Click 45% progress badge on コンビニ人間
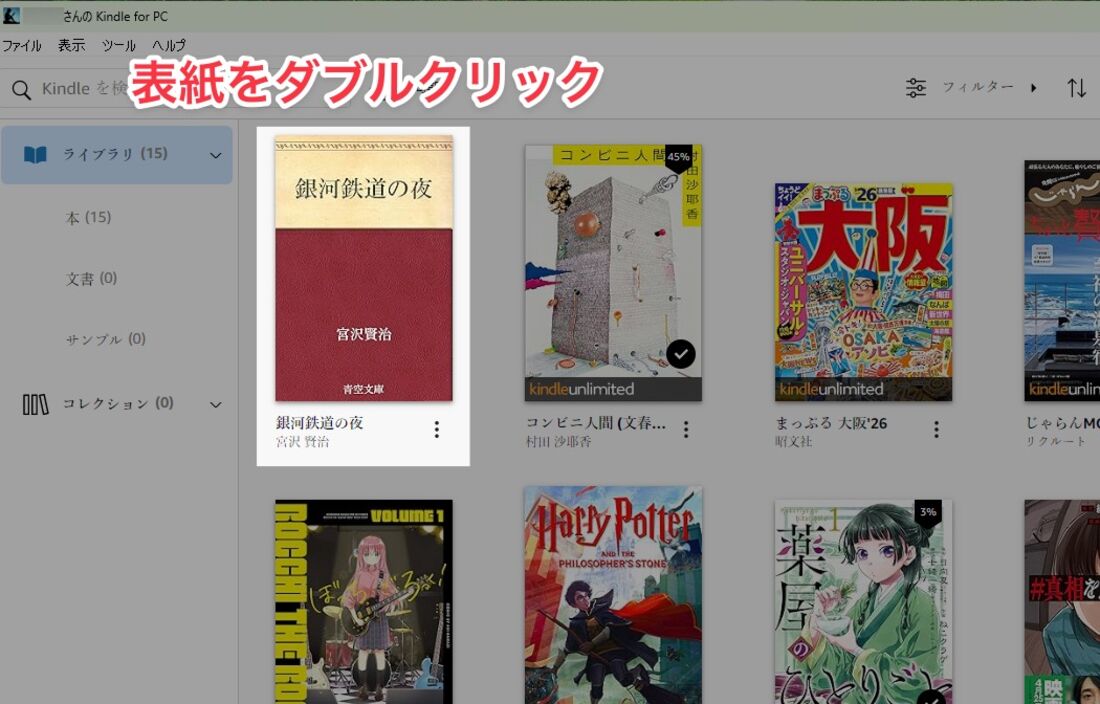1100x704 pixels. (678, 157)
